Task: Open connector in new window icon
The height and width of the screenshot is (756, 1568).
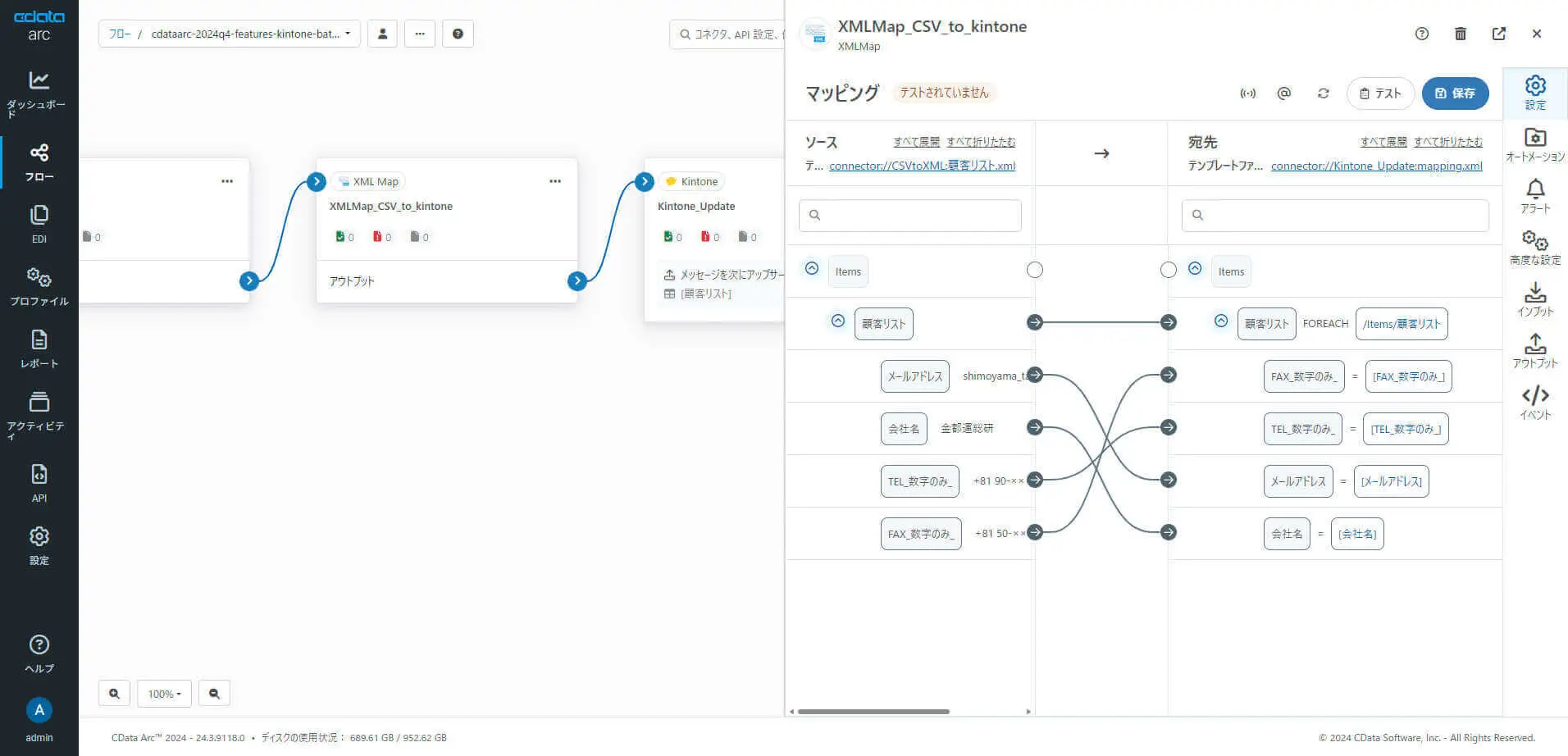Action: coord(1498,34)
